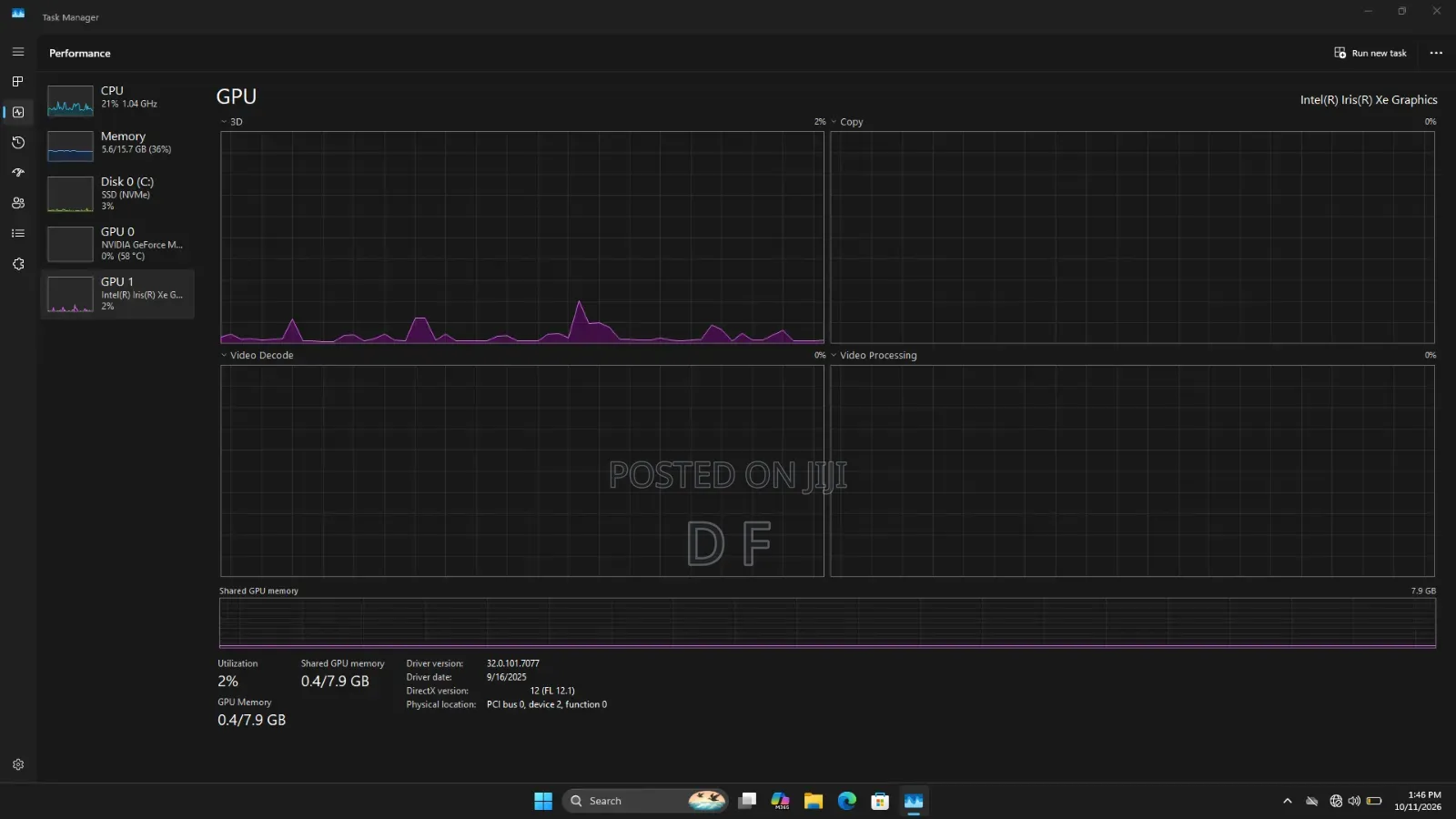Viewport: 1456px width, 819px height.
Task: Open Microsoft Store from taskbar
Action: tap(880, 801)
